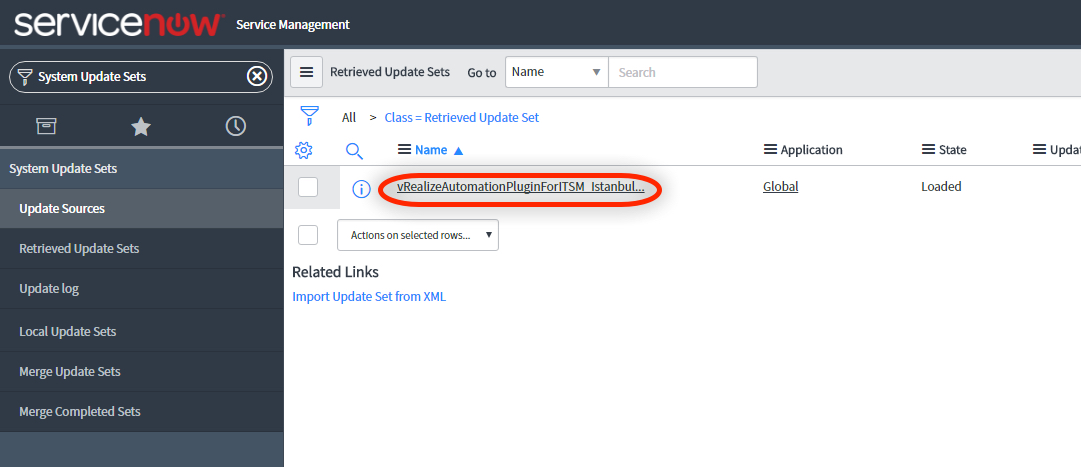
Task: Sort by the Name column header
Action: [x=431, y=150]
